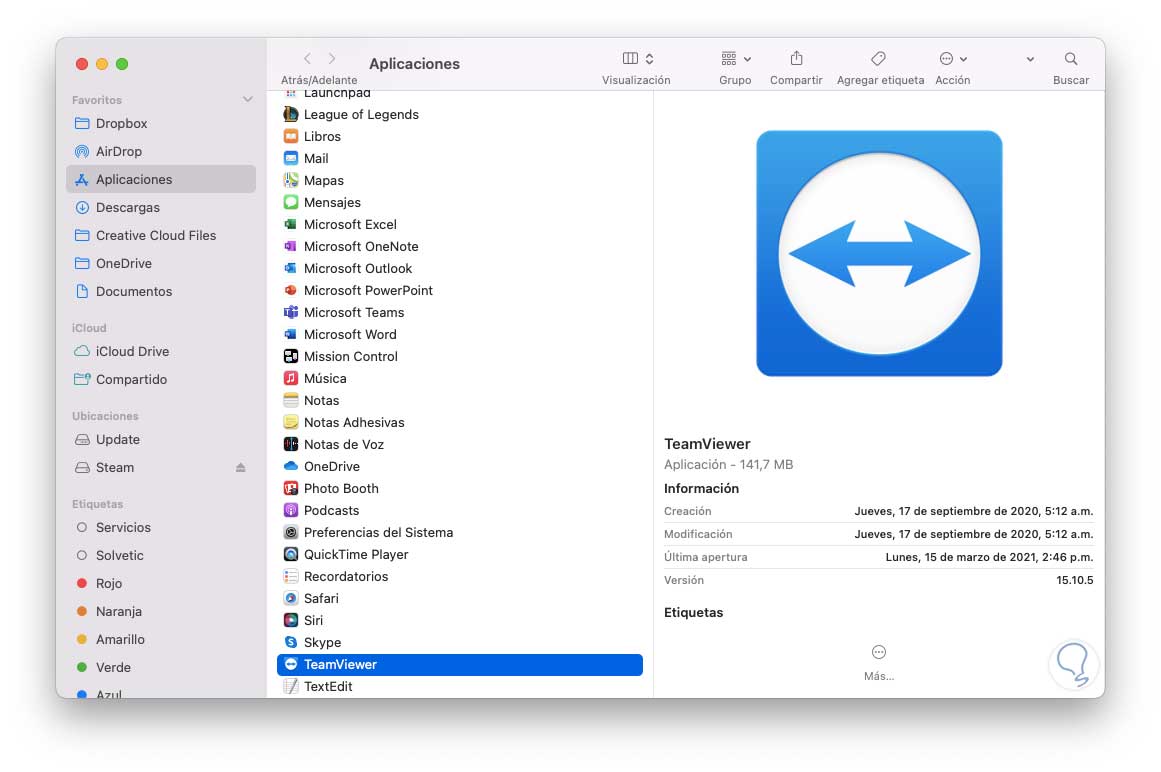Select the Siri app icon

[291, 620]
